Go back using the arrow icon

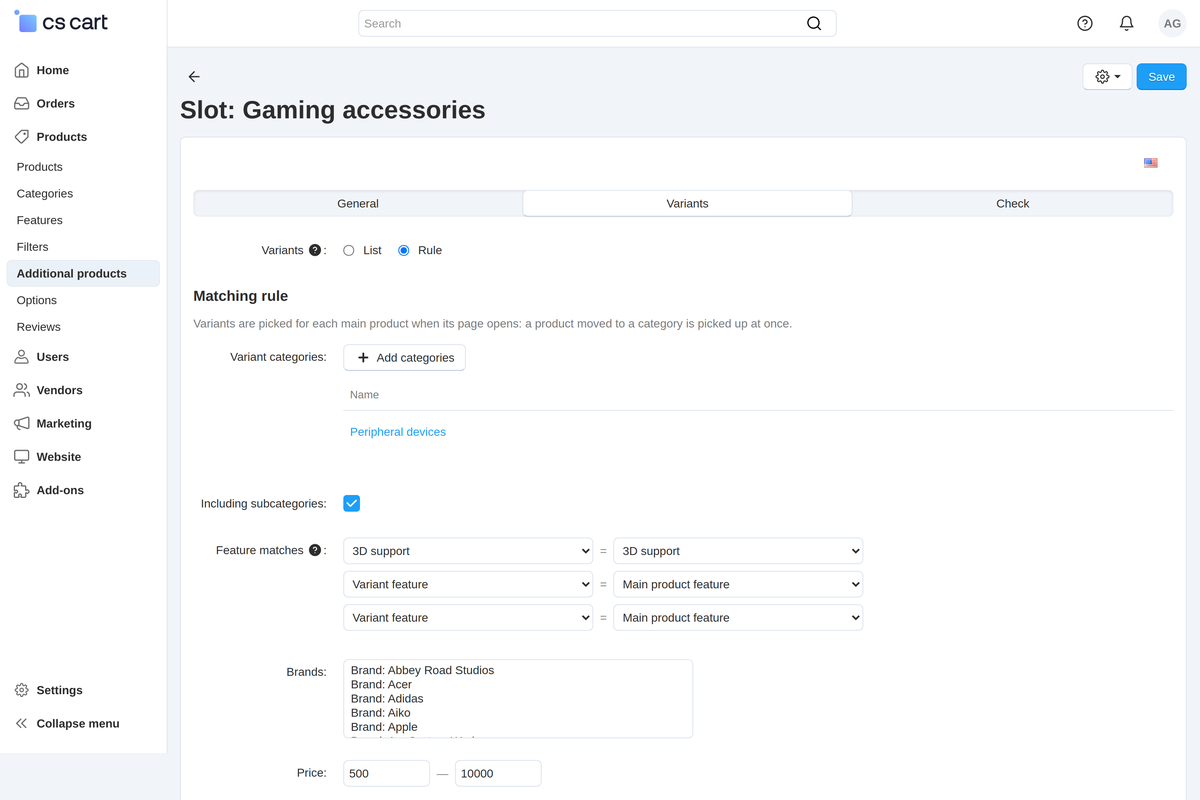click(x=194, y=77)
